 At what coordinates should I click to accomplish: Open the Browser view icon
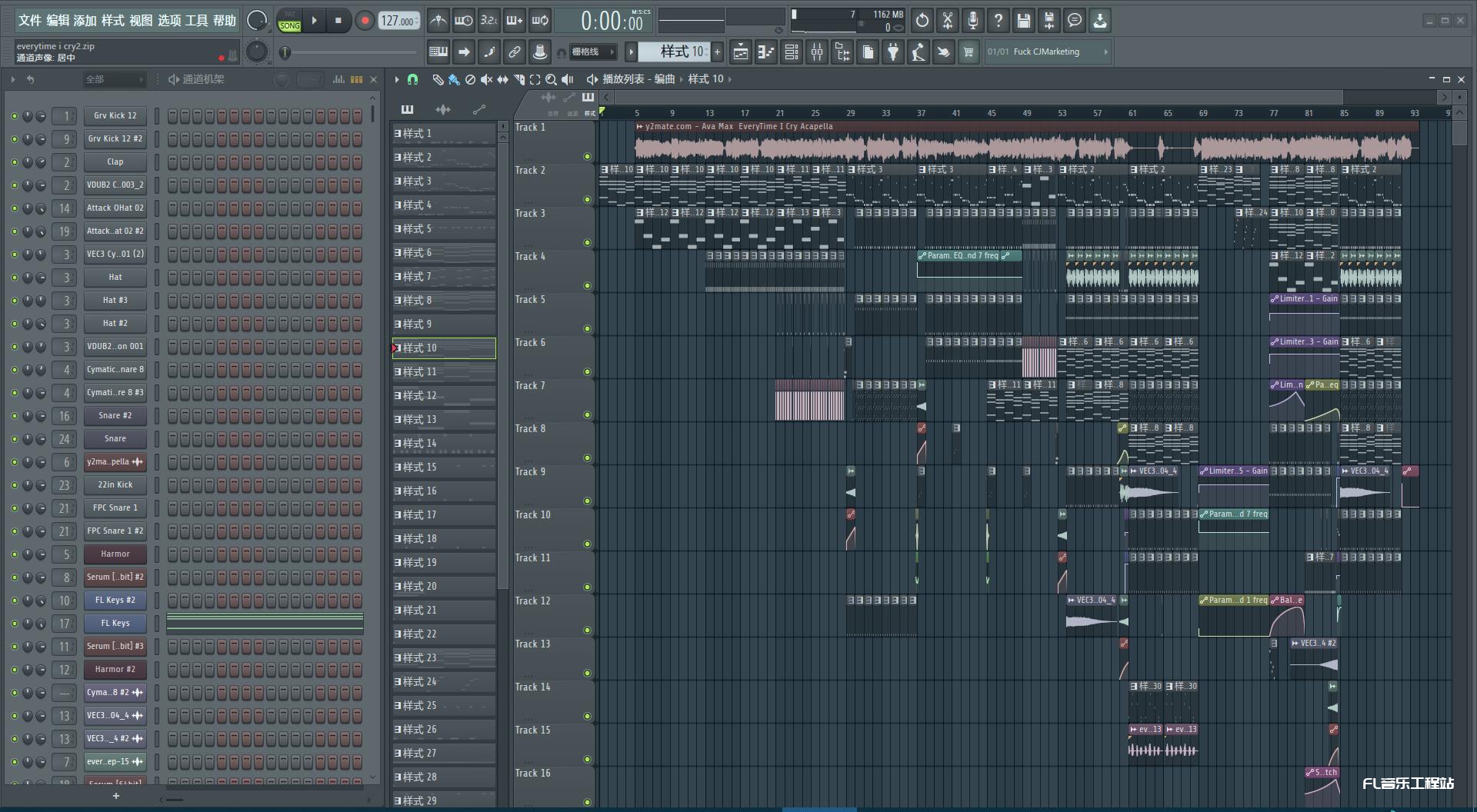842,52
